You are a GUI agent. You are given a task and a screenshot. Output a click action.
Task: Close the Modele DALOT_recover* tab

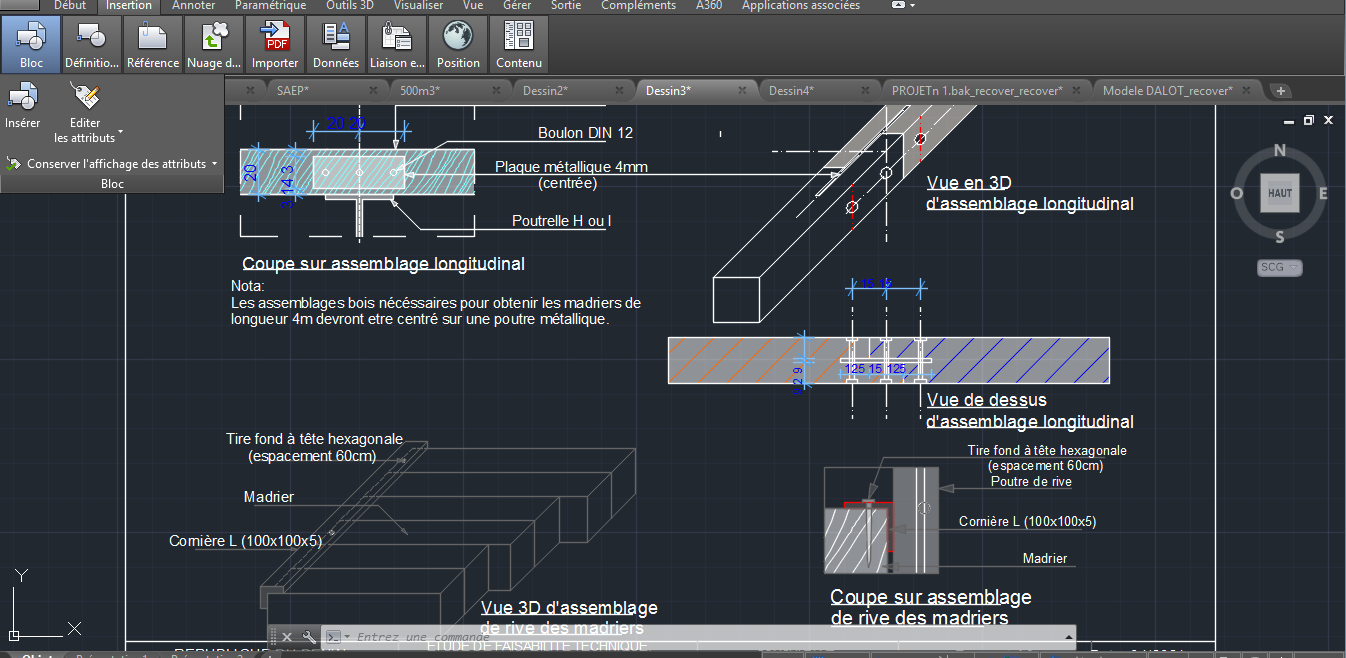pyautogui.click(x=1246, y=90)
